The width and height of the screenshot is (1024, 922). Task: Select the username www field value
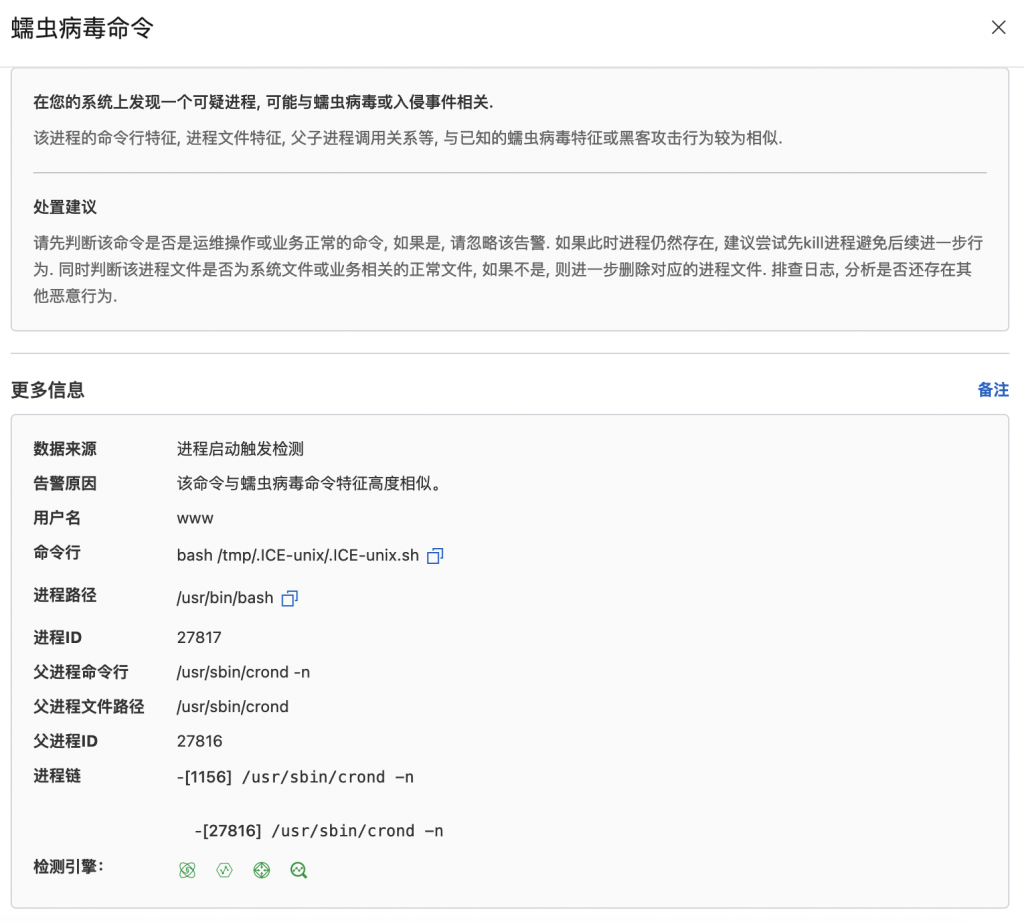[x=196, y=518]
